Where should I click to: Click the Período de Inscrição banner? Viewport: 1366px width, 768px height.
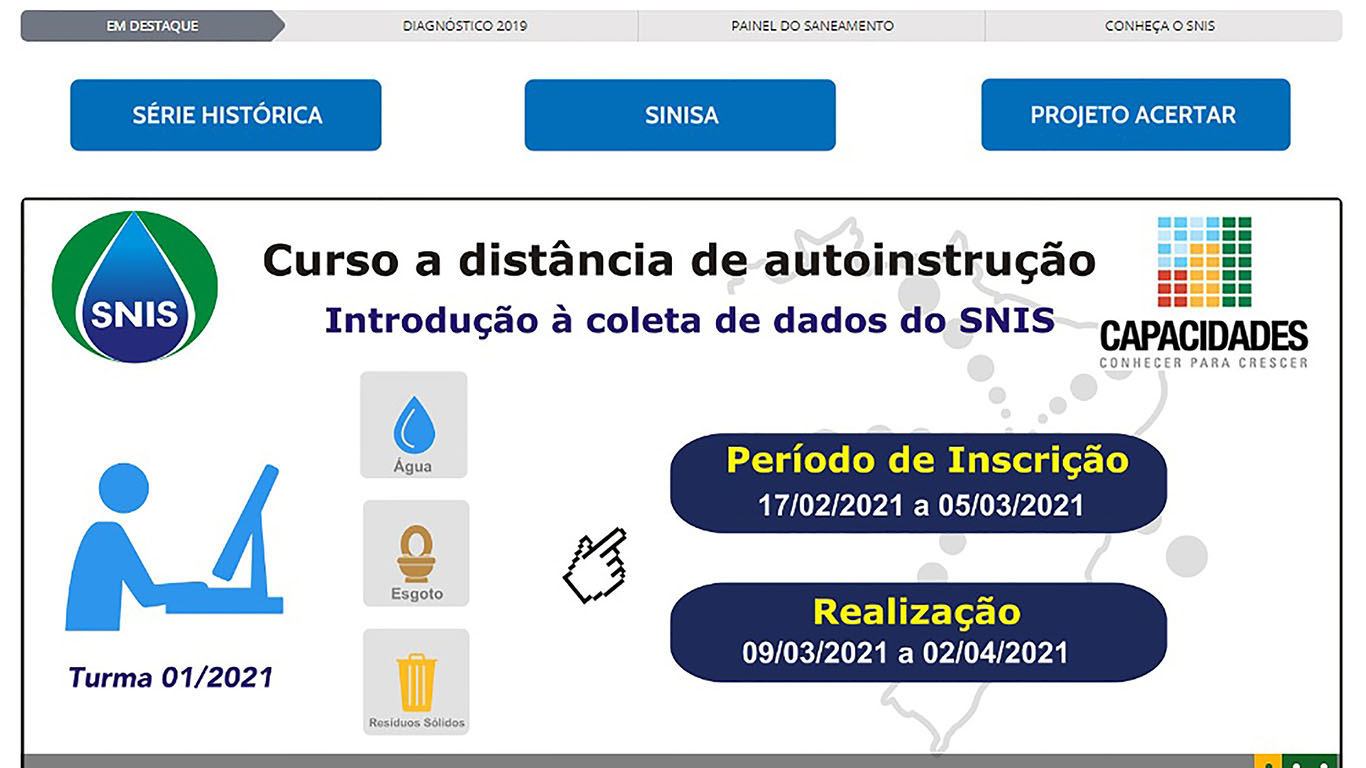[918, 483]
